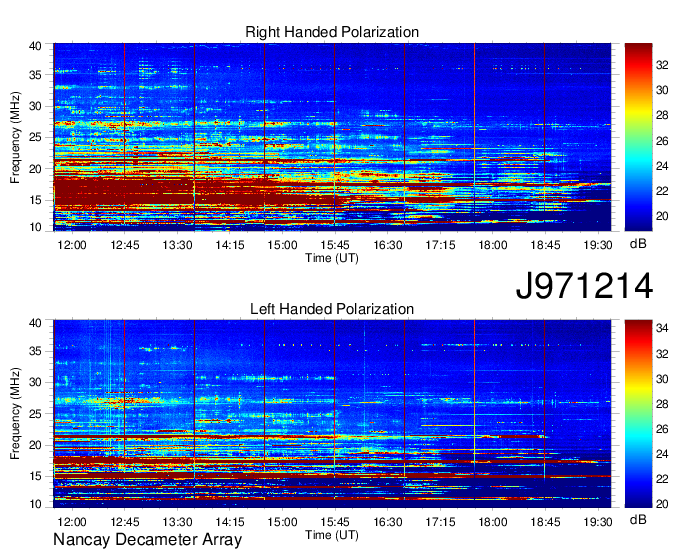Click the 15:00 tick on top plot
Image resolution: width=680 pixels, height=552 pixels.
tap(282, 245)
